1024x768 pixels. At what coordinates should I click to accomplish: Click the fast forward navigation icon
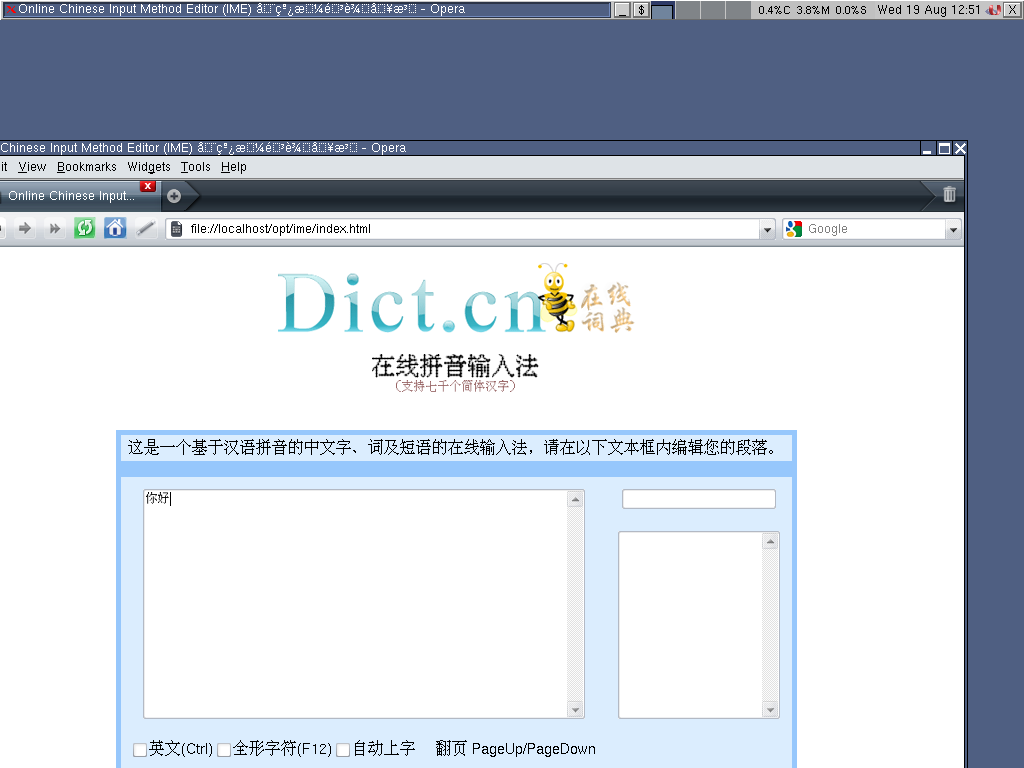pos(55,228)
